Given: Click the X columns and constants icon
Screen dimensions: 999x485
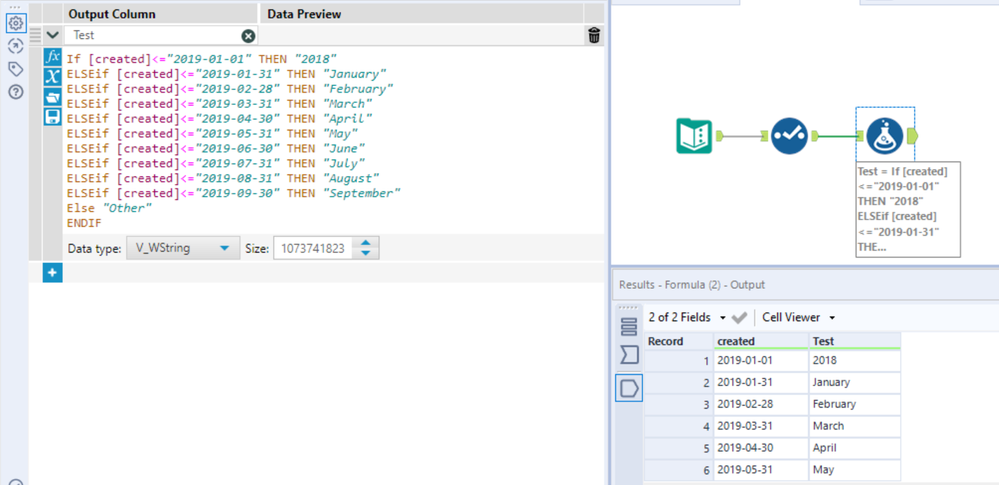Looking at the screenshot, I should point(53,76).
